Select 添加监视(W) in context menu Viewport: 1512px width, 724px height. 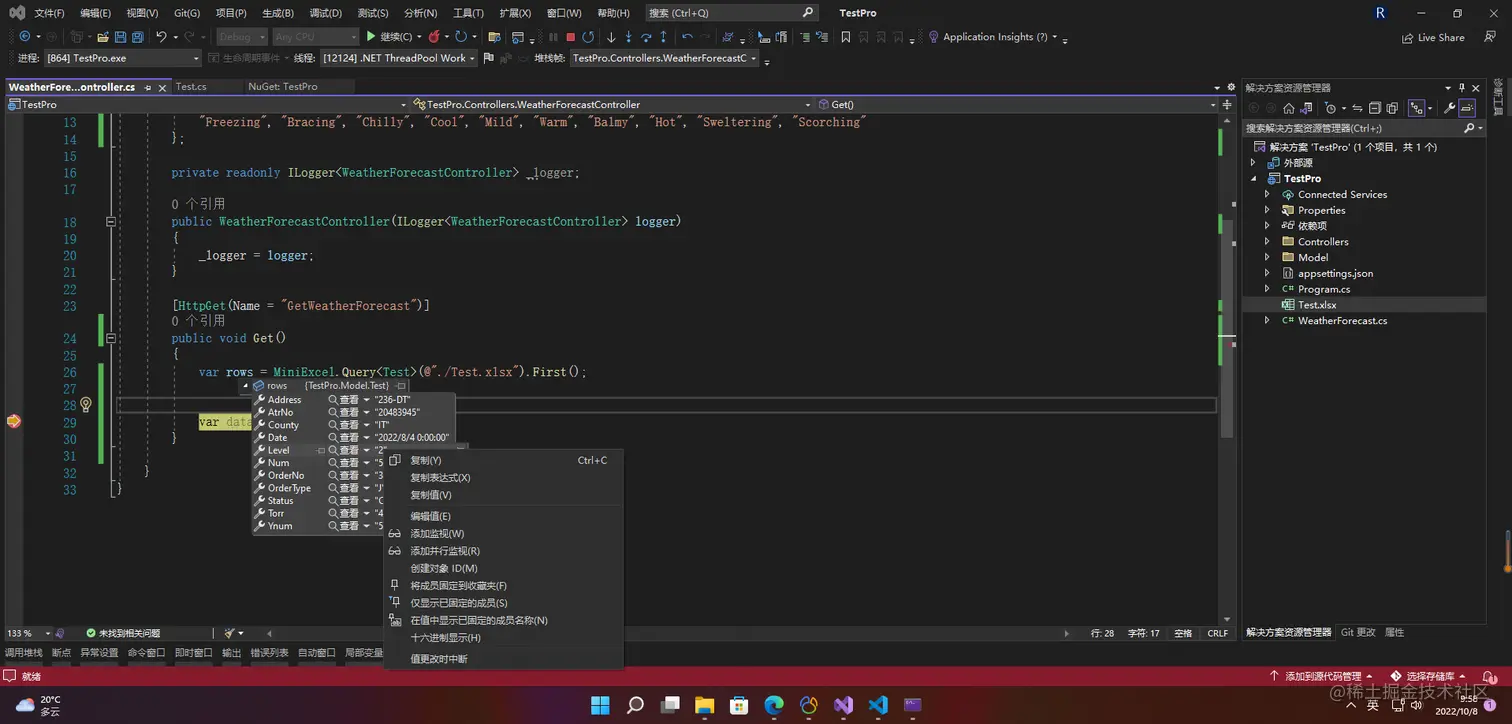tap(503, 533)
